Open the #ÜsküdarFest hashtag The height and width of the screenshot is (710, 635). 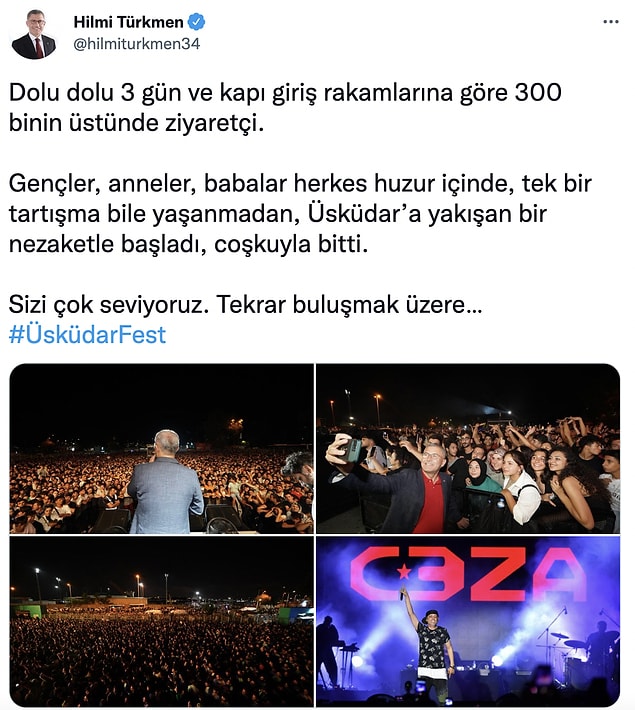[87, 335]
